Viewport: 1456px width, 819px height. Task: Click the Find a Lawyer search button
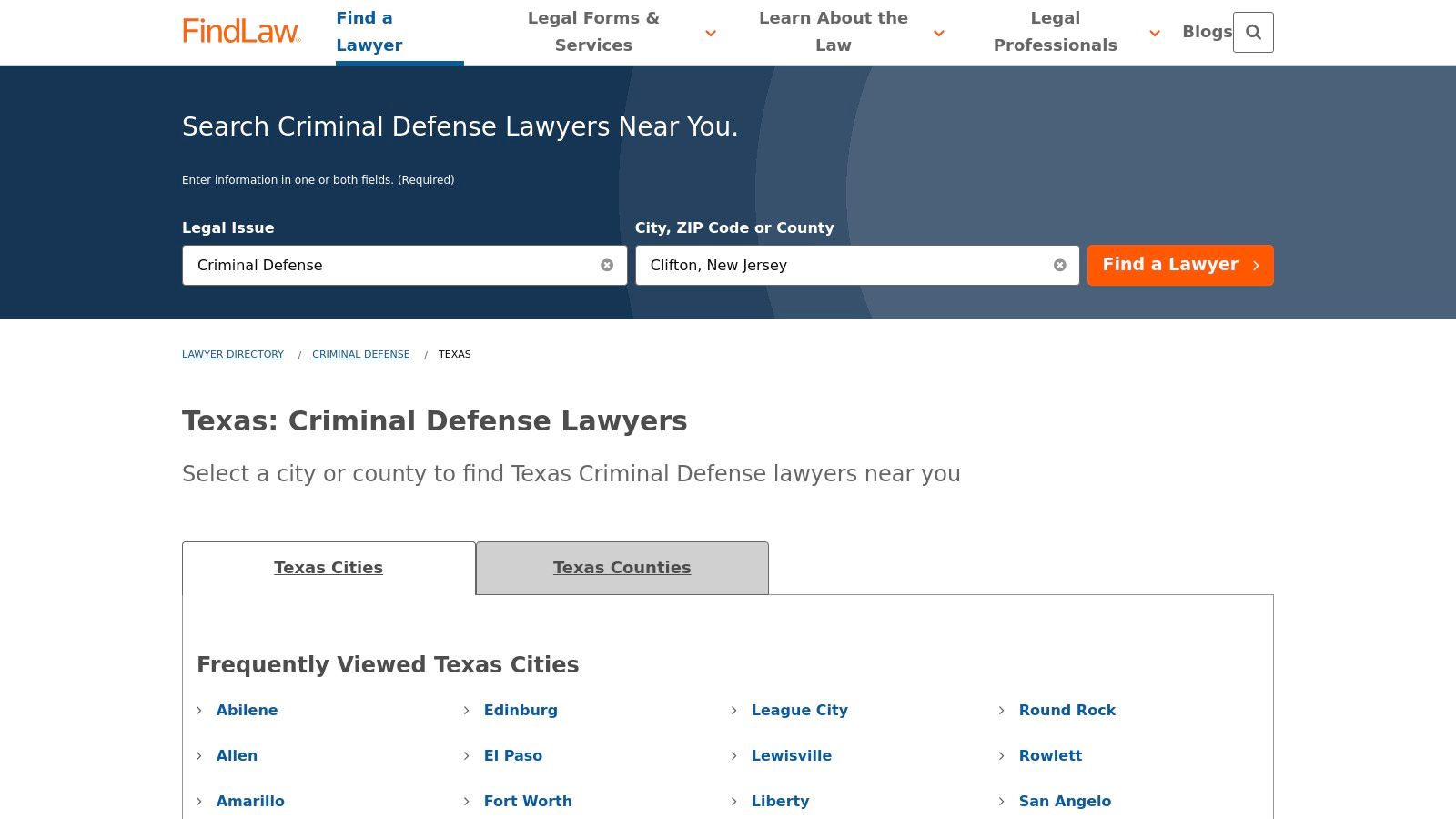(1169, 265)
